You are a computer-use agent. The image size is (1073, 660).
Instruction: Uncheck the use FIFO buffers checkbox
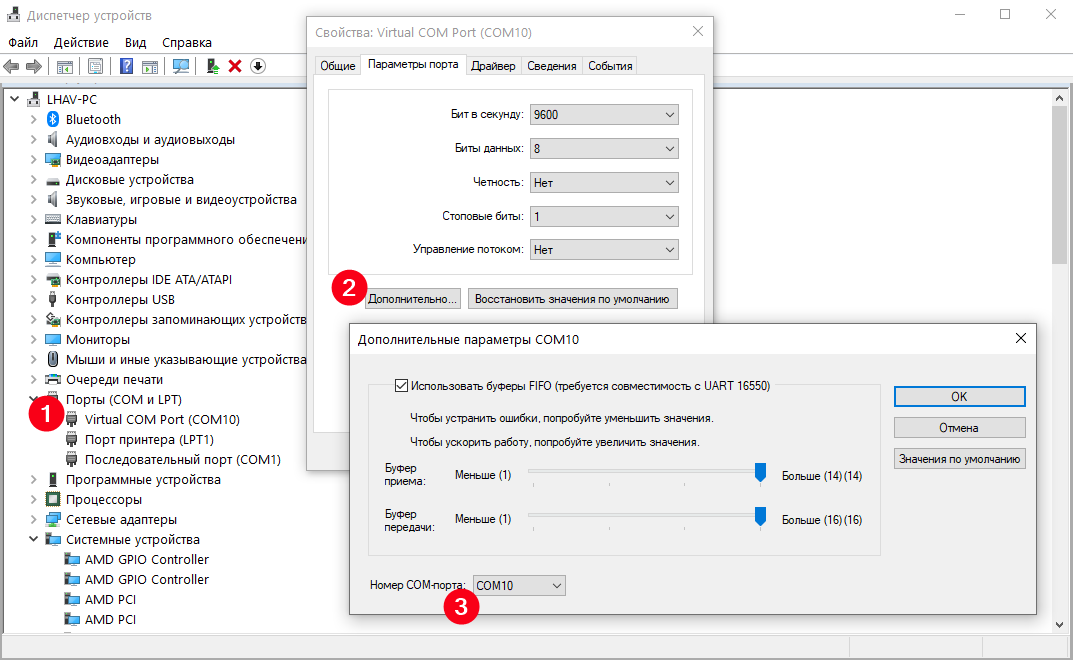402,385
